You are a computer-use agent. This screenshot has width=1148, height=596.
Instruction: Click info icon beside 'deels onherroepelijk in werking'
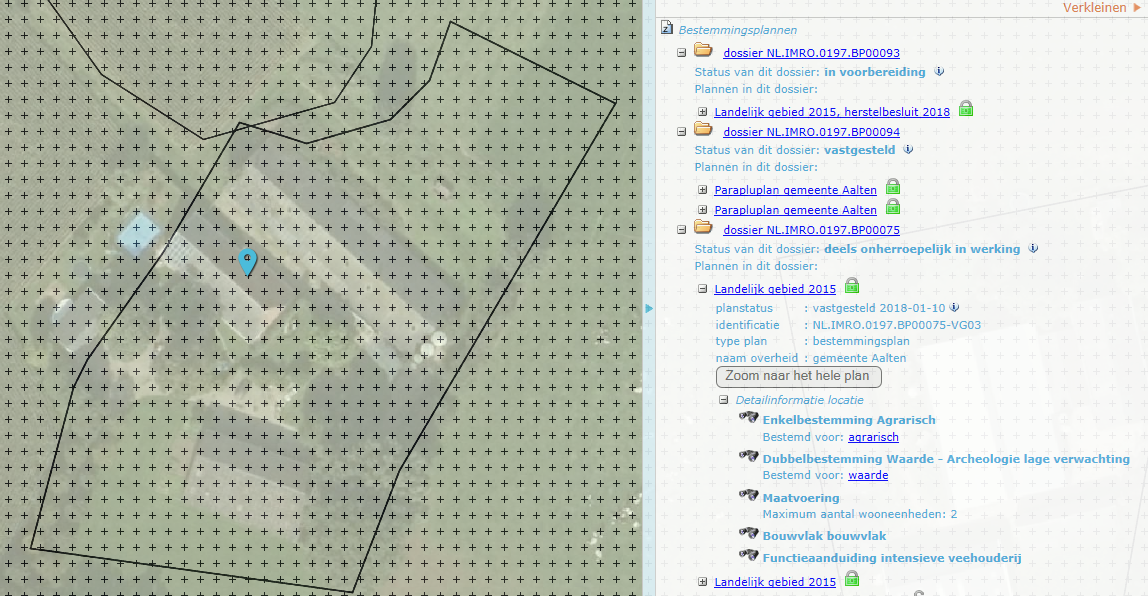(x=1033, y=247)
